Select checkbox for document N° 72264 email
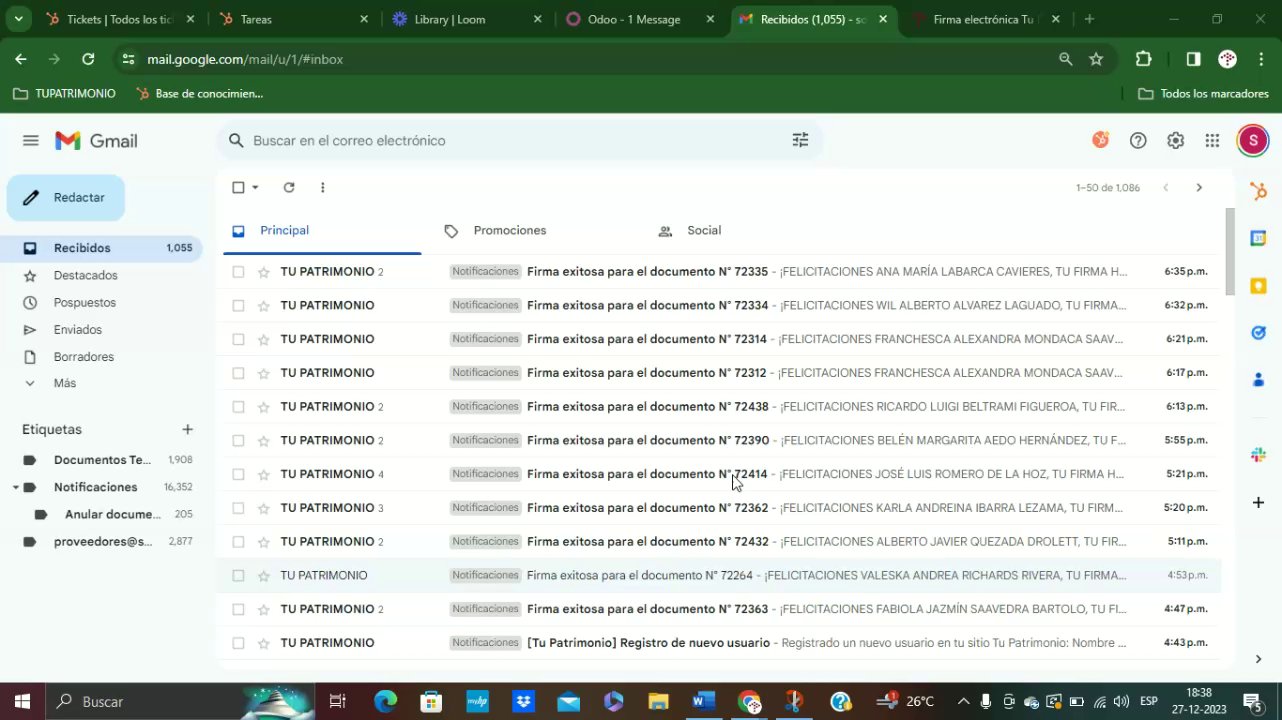The height and width of the screenshot is (720, 1282). (x=238, y=576)
